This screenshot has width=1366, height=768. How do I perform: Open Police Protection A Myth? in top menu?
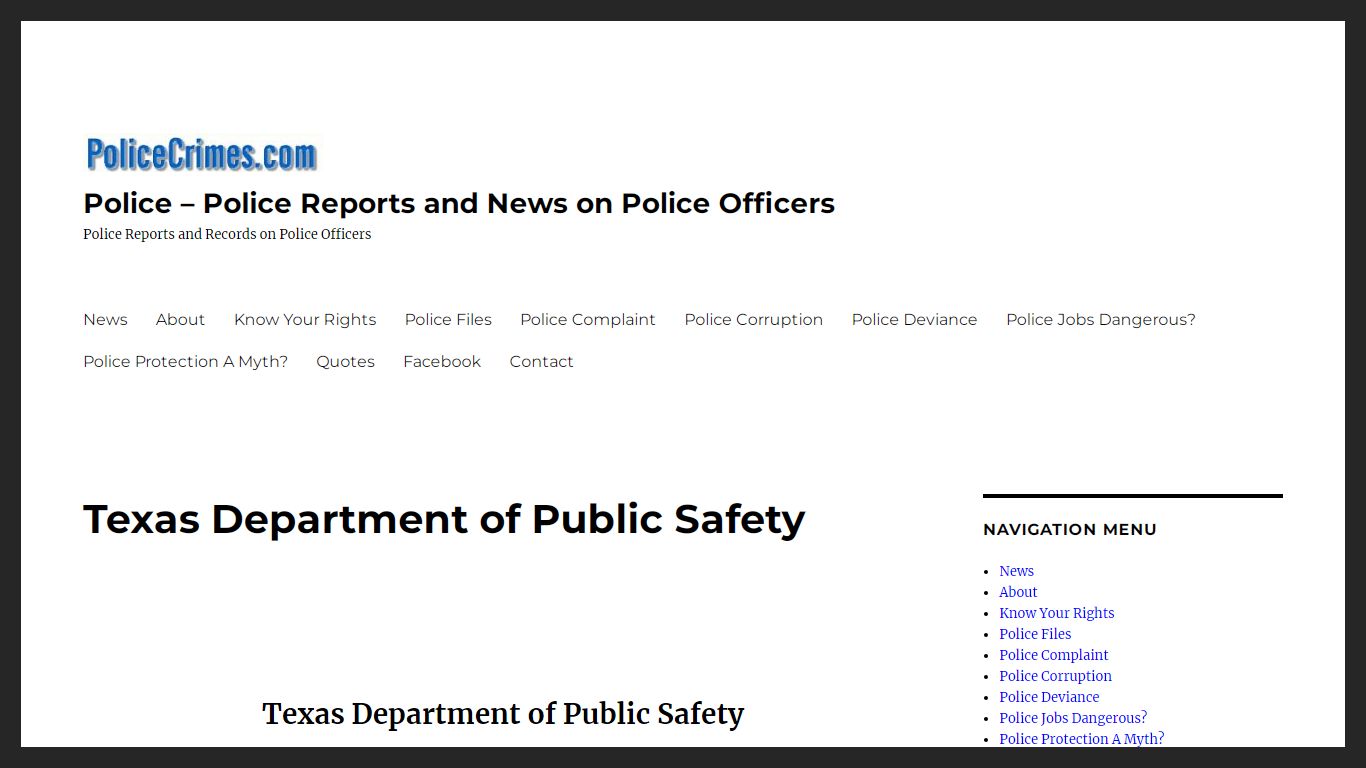pyautogui.click(x=185, y=361)
